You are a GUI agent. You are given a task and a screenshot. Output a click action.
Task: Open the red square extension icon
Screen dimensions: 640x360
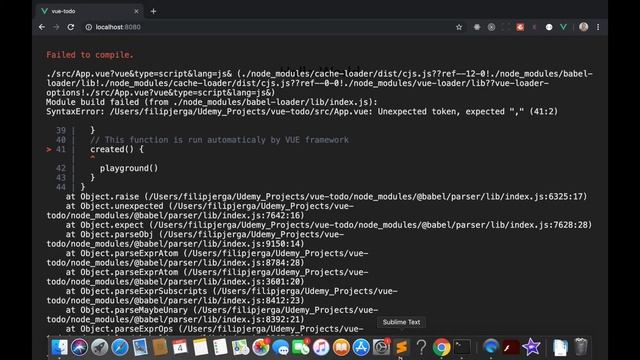tap(520, 27)
